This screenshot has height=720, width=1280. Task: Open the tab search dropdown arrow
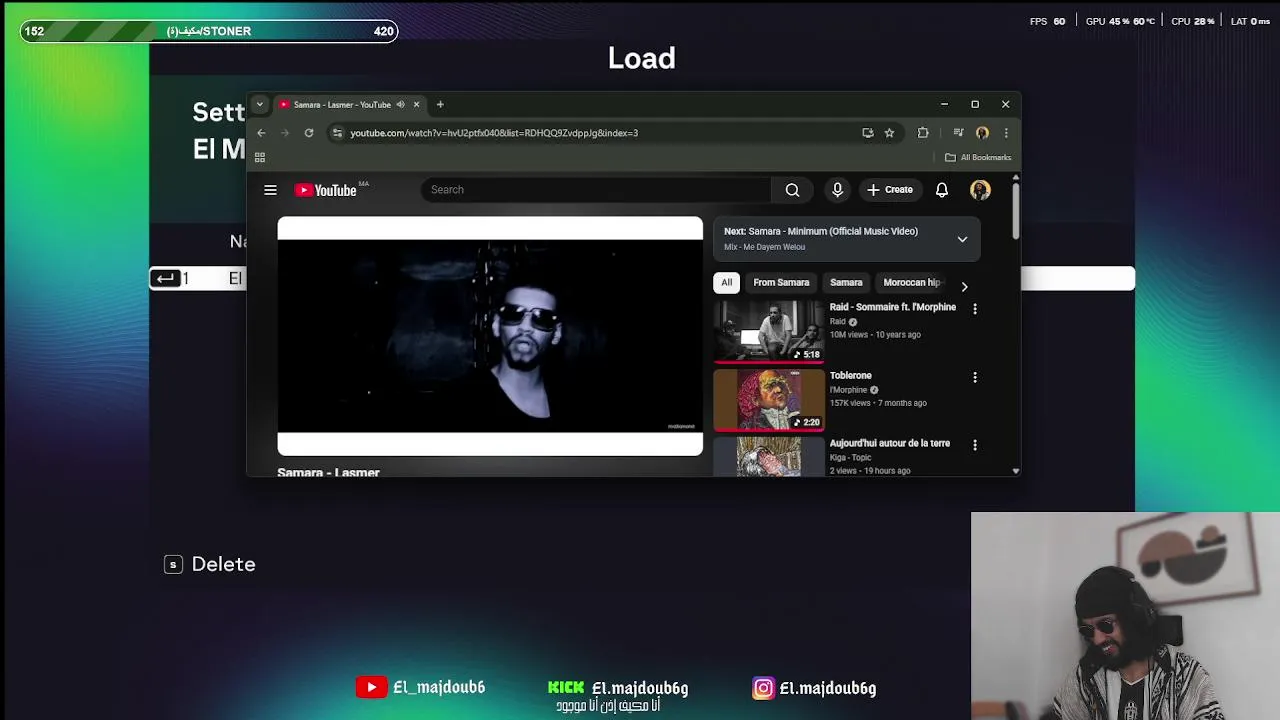pyautogui.click(x=259, y=104)
